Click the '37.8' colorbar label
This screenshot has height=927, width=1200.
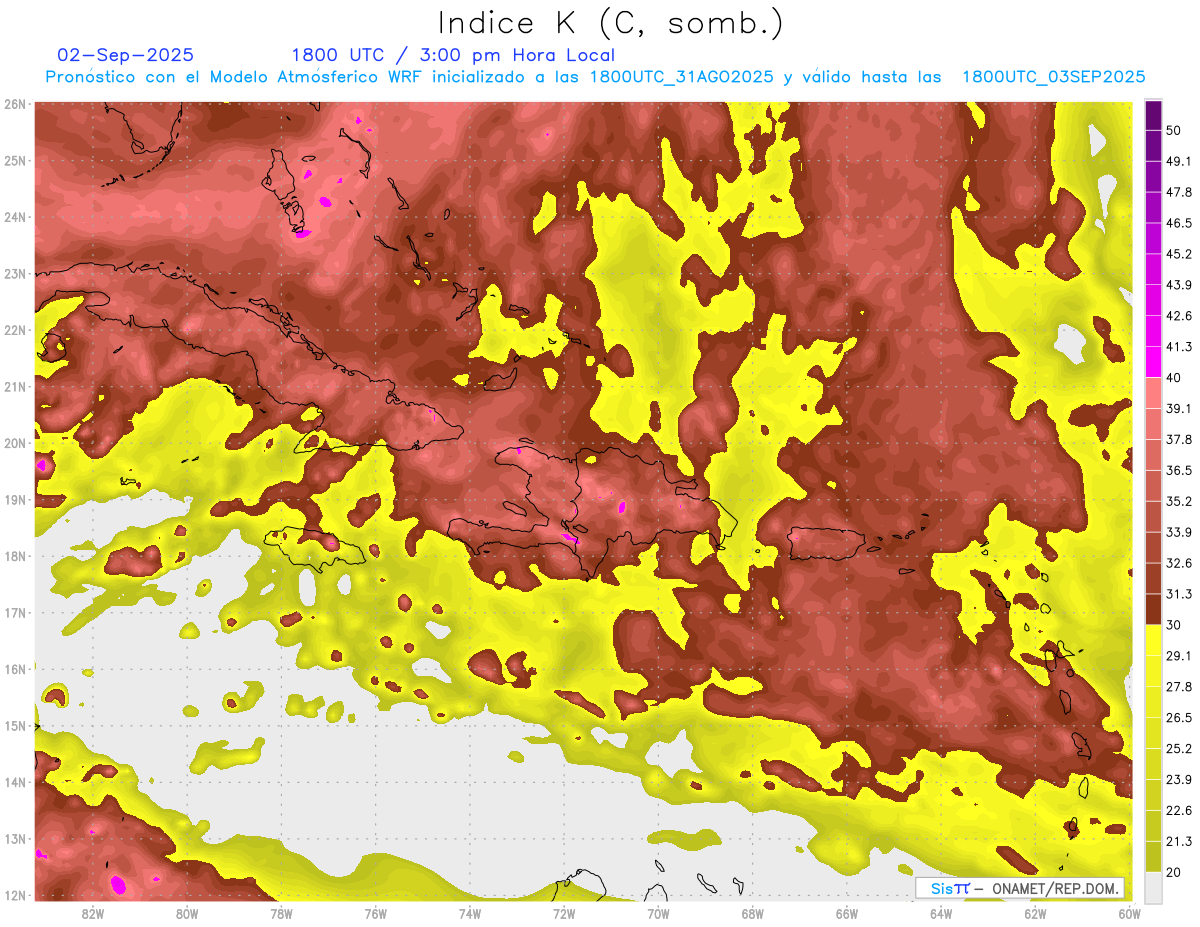[1178, 439]
